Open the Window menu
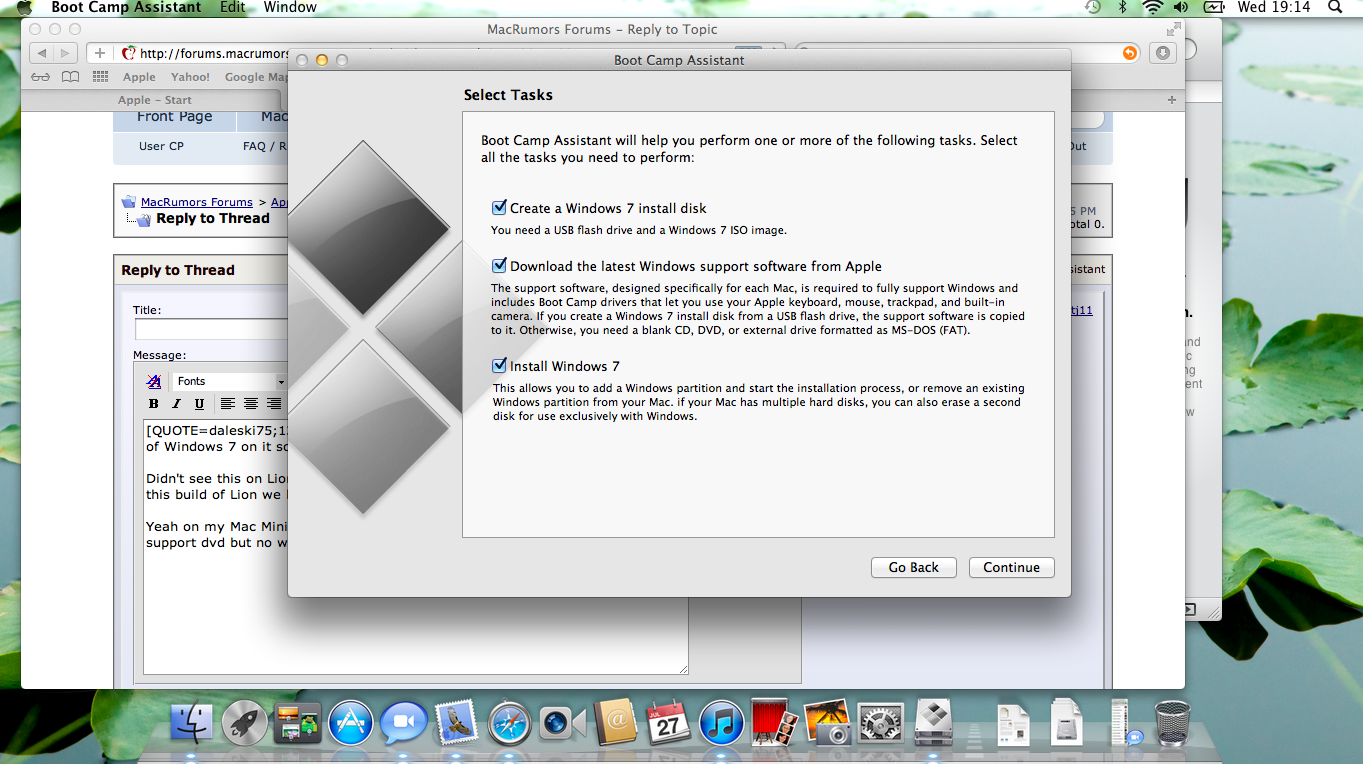Viewport: 1363px width, 764px height. (x=290, y=7)
